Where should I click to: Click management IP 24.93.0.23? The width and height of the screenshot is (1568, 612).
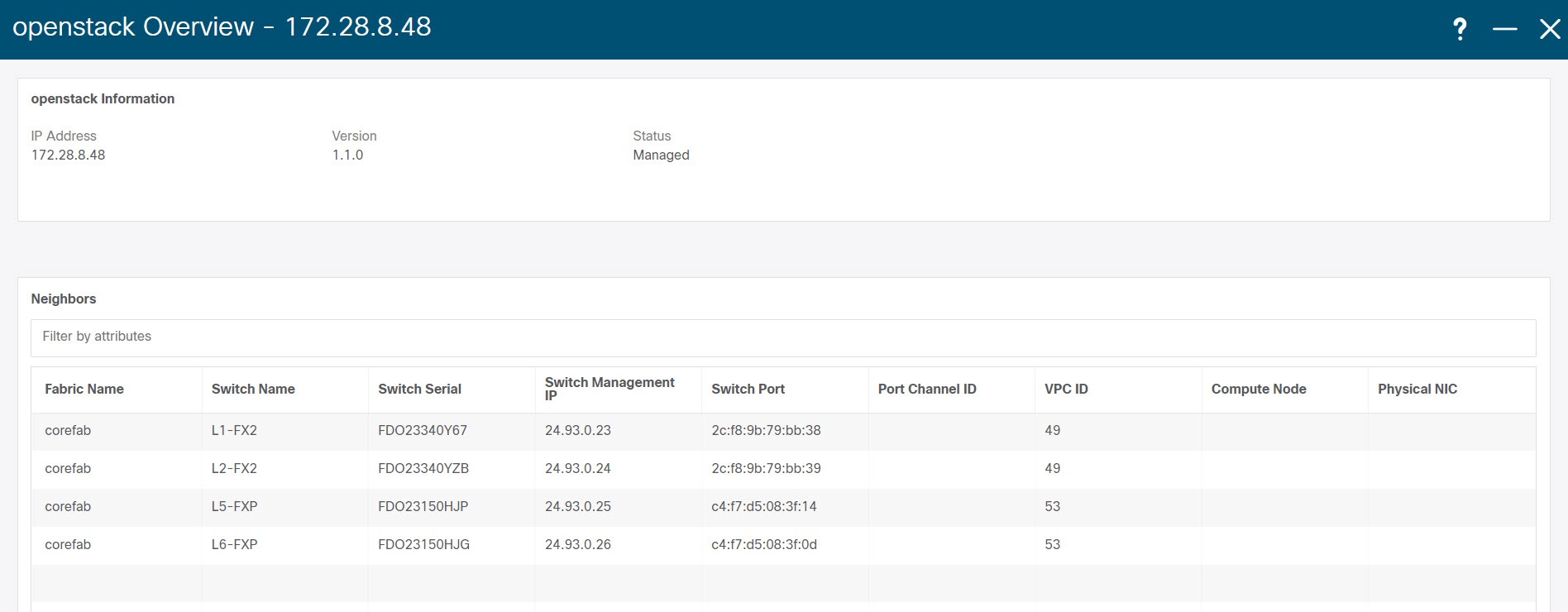point(577,431)
